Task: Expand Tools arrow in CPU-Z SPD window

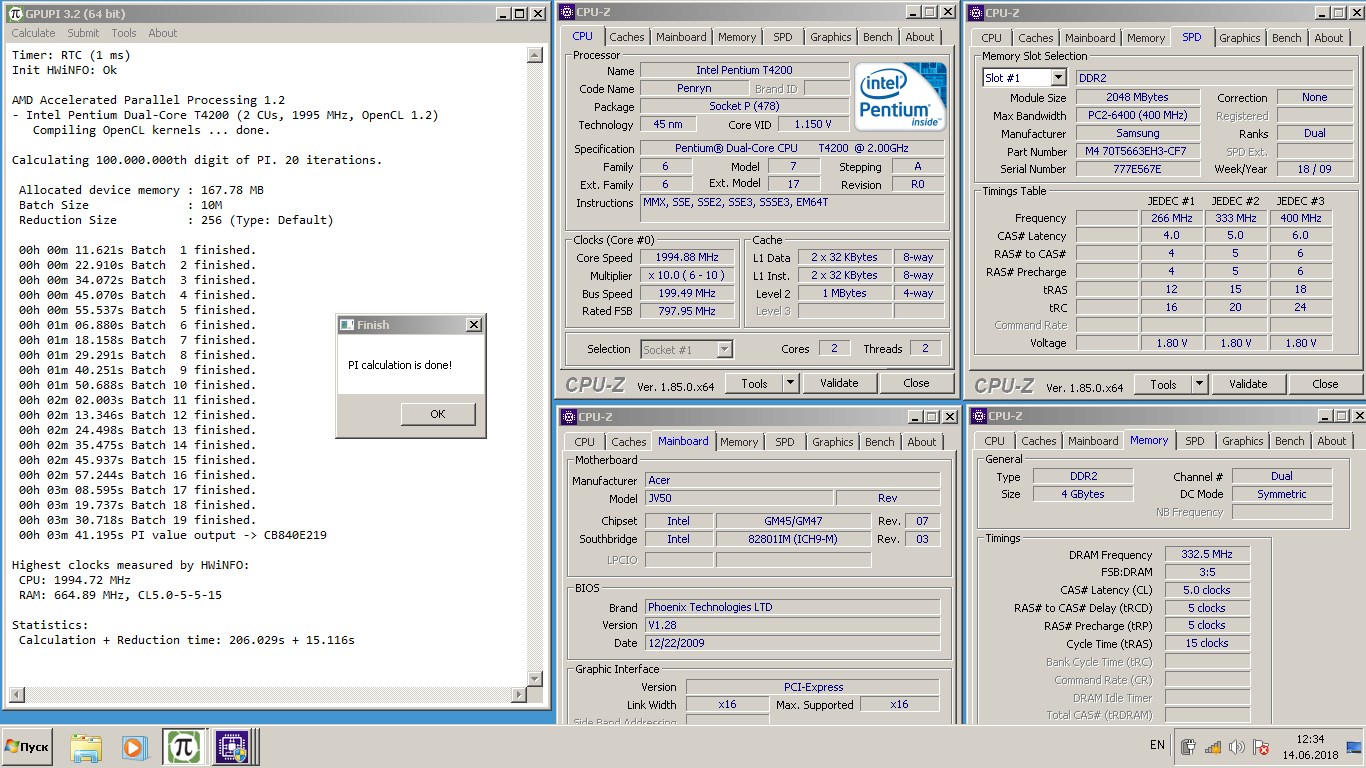Action: coord(1199,384)
